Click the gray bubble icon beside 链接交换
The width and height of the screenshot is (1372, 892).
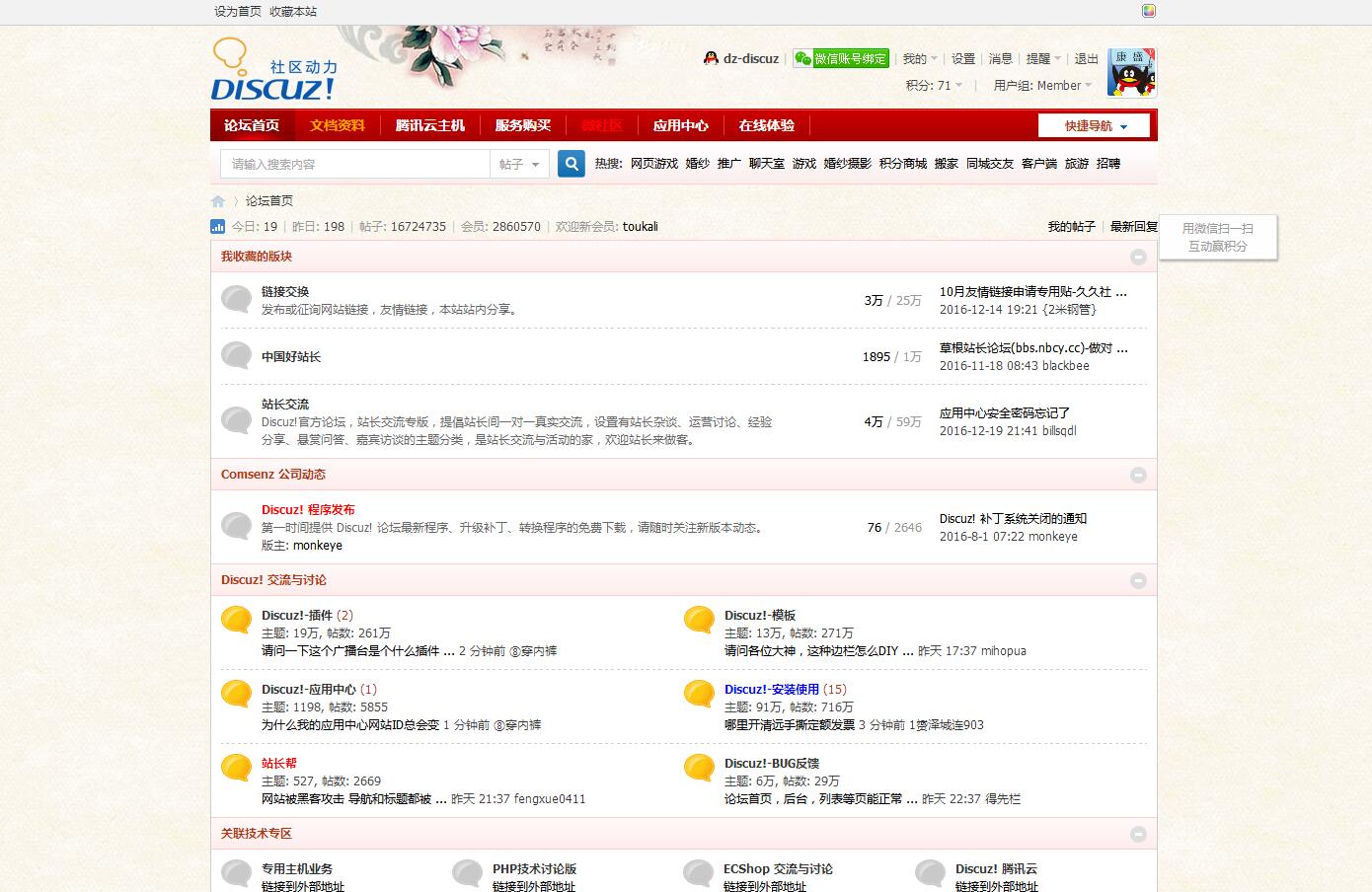(x=236, y=299)
